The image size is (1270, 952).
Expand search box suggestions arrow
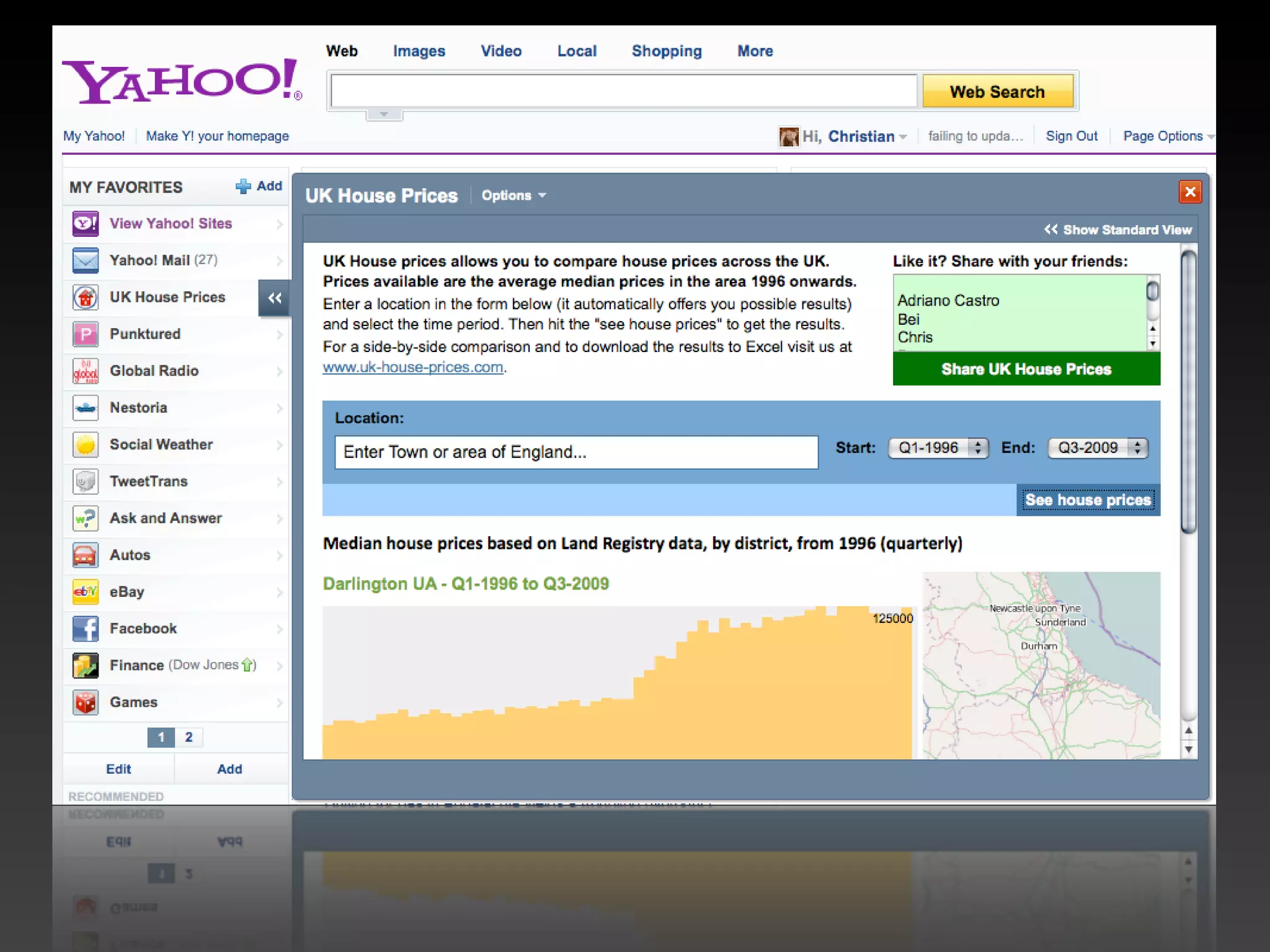coord(384,114)
